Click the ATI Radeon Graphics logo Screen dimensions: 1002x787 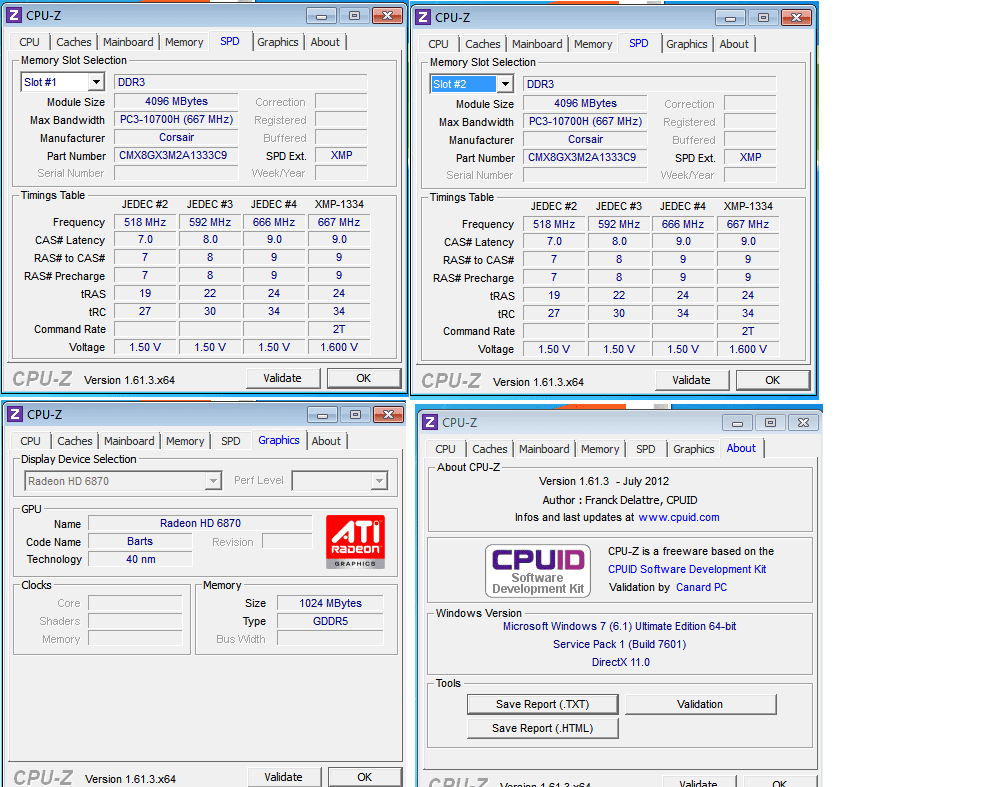pos(355,542)
